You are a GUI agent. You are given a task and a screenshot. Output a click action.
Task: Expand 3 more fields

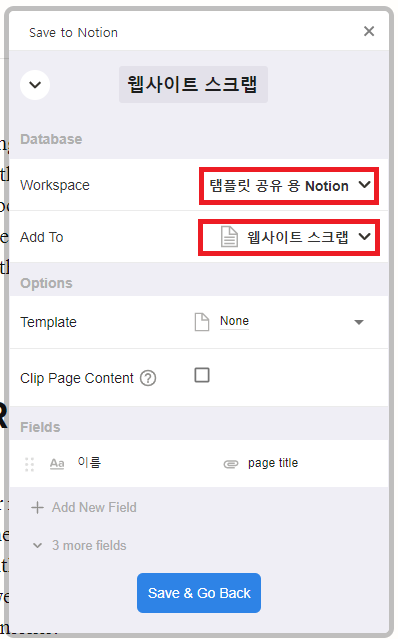coord(89,545)
